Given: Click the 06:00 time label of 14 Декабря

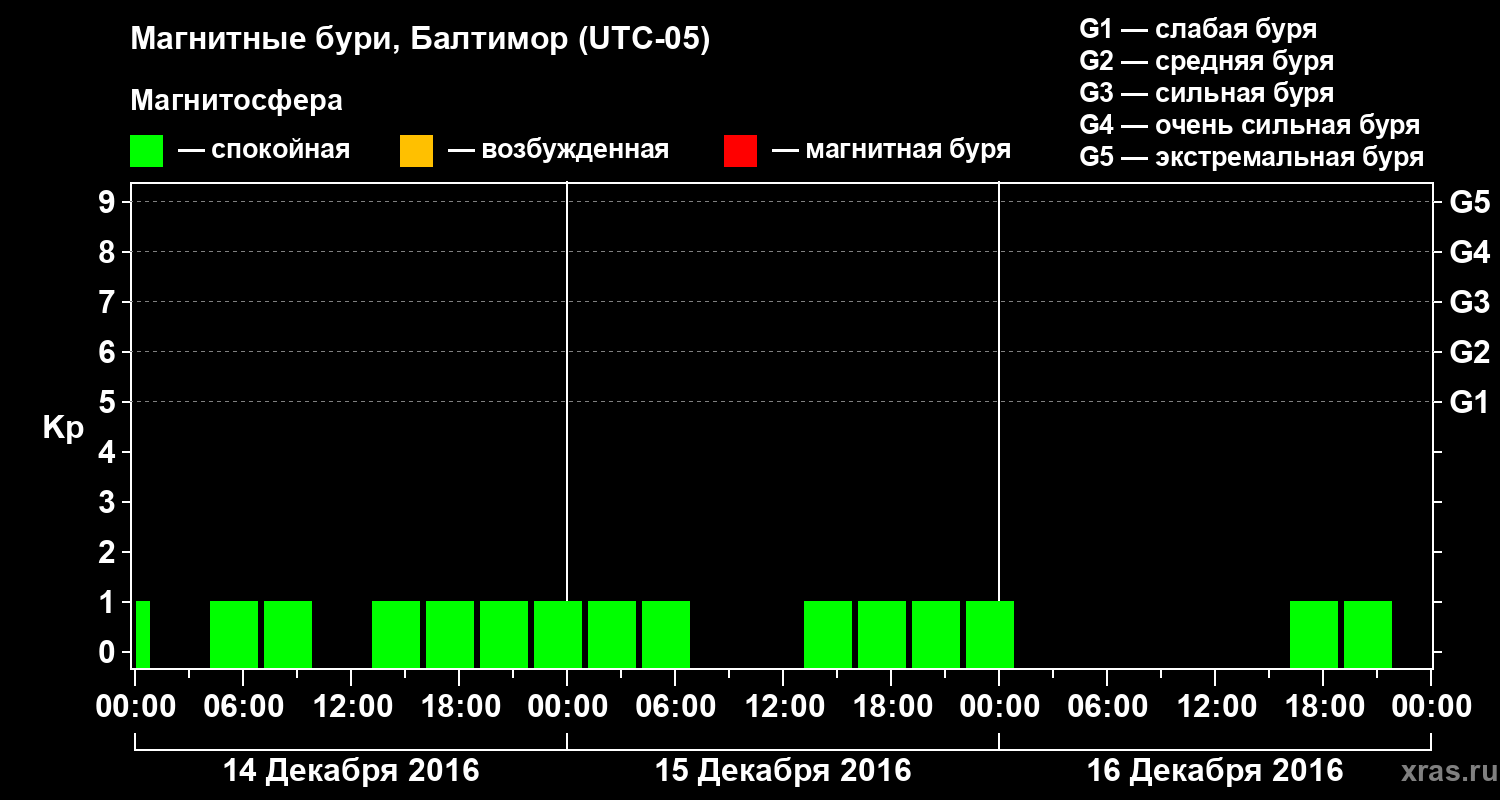Looking at the screenshot, I should coord(243,707).
